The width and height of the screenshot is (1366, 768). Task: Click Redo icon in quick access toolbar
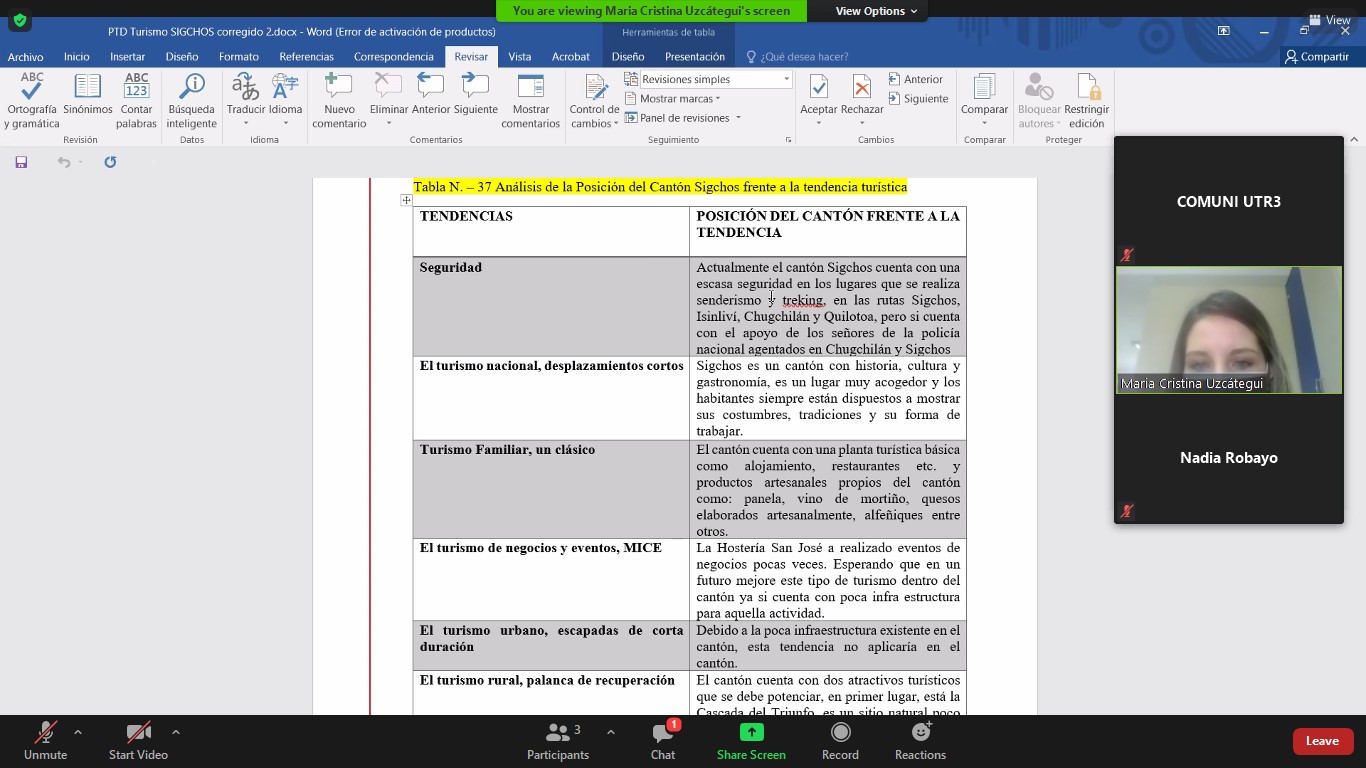[x=110, y=162]
